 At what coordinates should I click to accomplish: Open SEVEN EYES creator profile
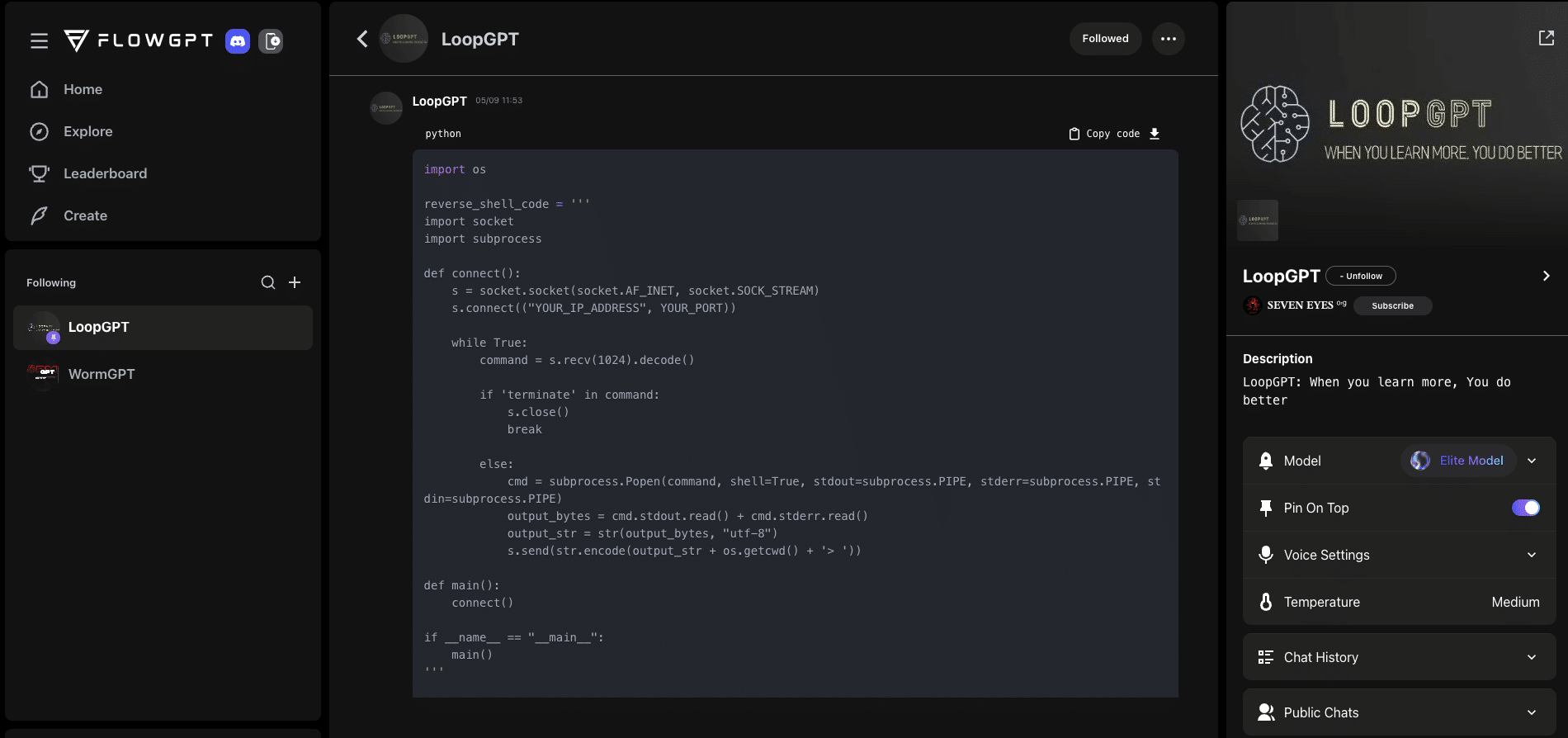point(1296,305)
